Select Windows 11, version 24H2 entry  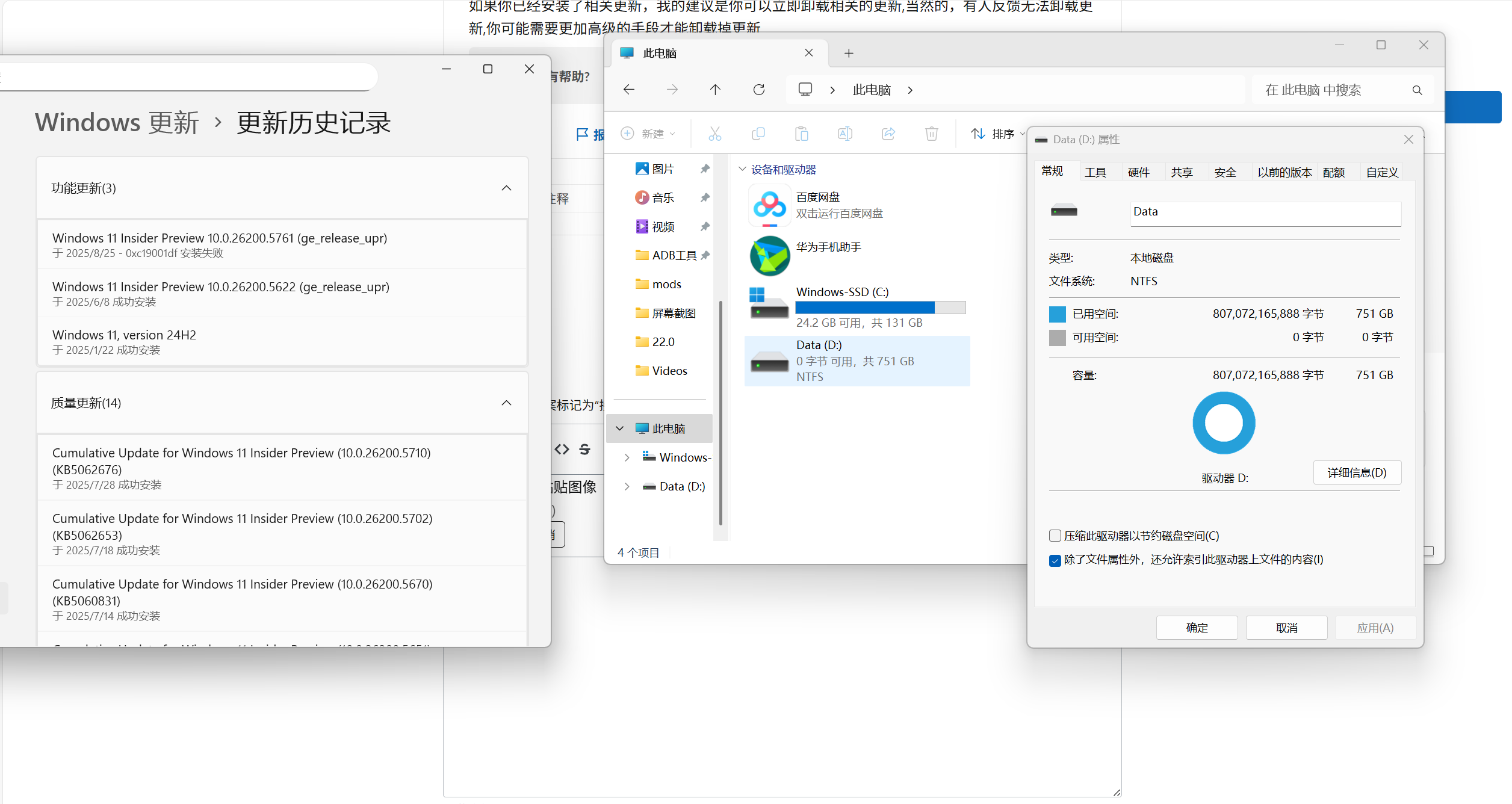pos(282,341)
